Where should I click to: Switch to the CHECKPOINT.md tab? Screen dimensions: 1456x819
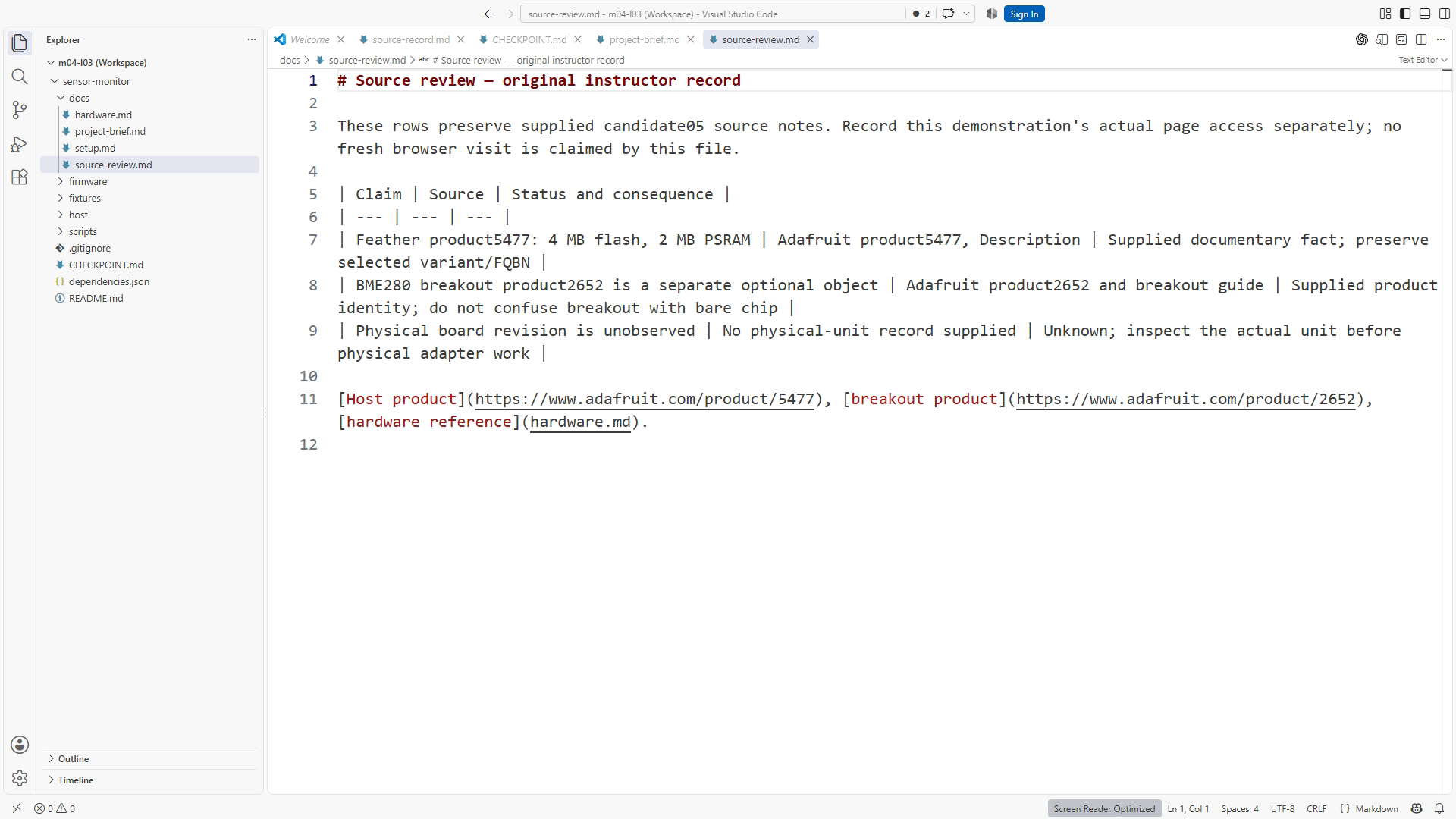(x=529, y=39)
